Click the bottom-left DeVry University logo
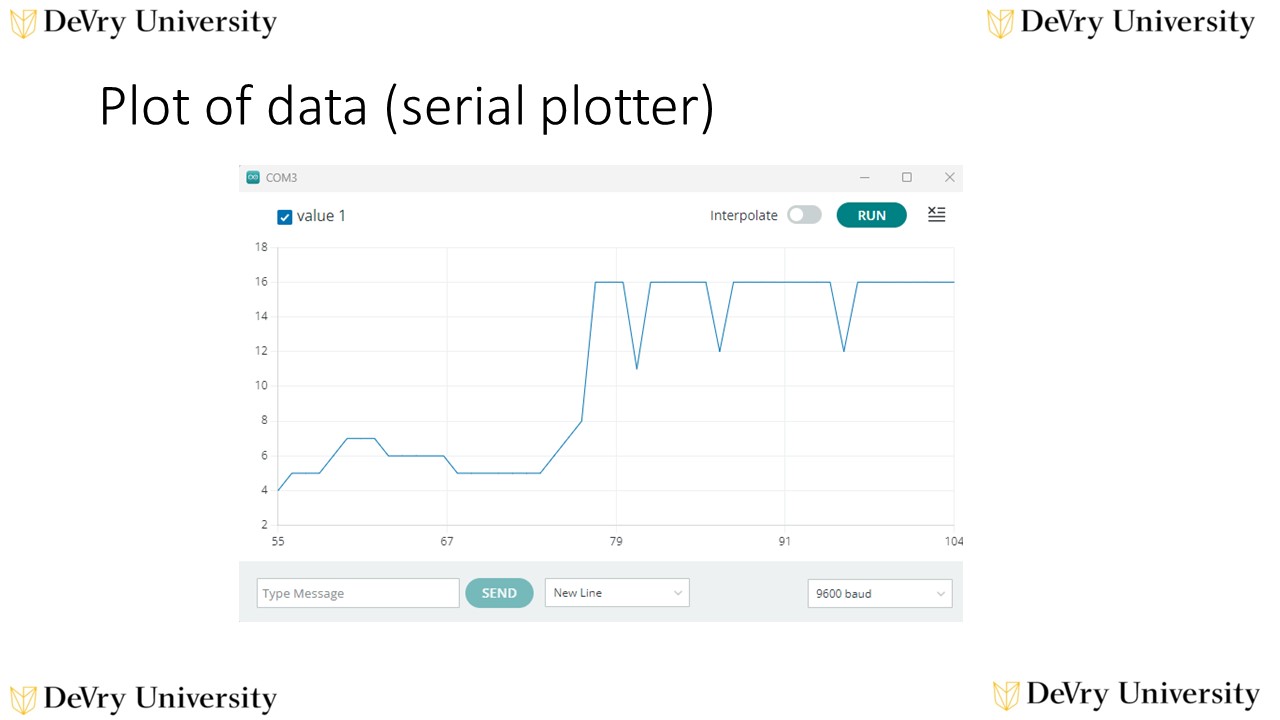Viewport: 1280px width, 720px height. click(x=143, y=698)
